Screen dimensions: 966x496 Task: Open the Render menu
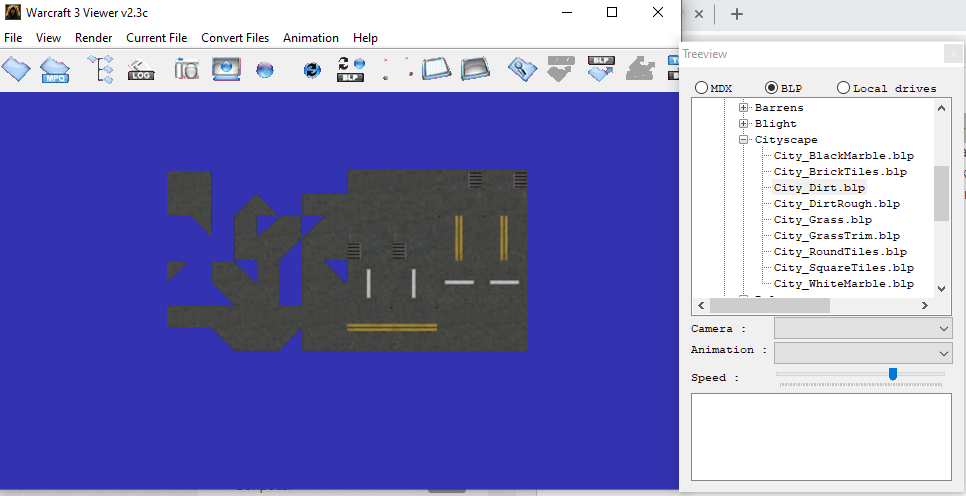point(94,38)
